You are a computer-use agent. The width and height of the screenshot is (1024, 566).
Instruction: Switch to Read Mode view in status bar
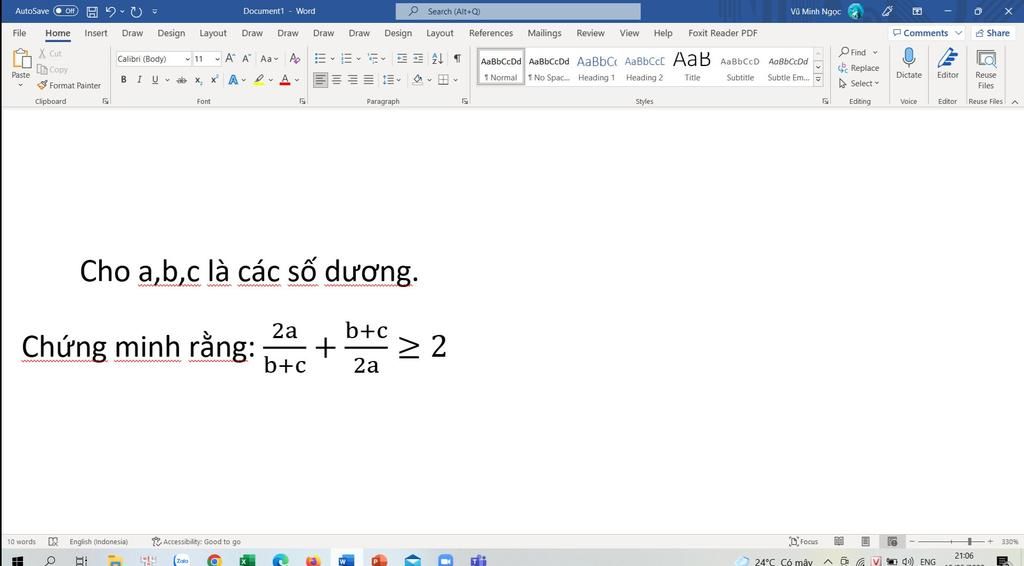839,541
